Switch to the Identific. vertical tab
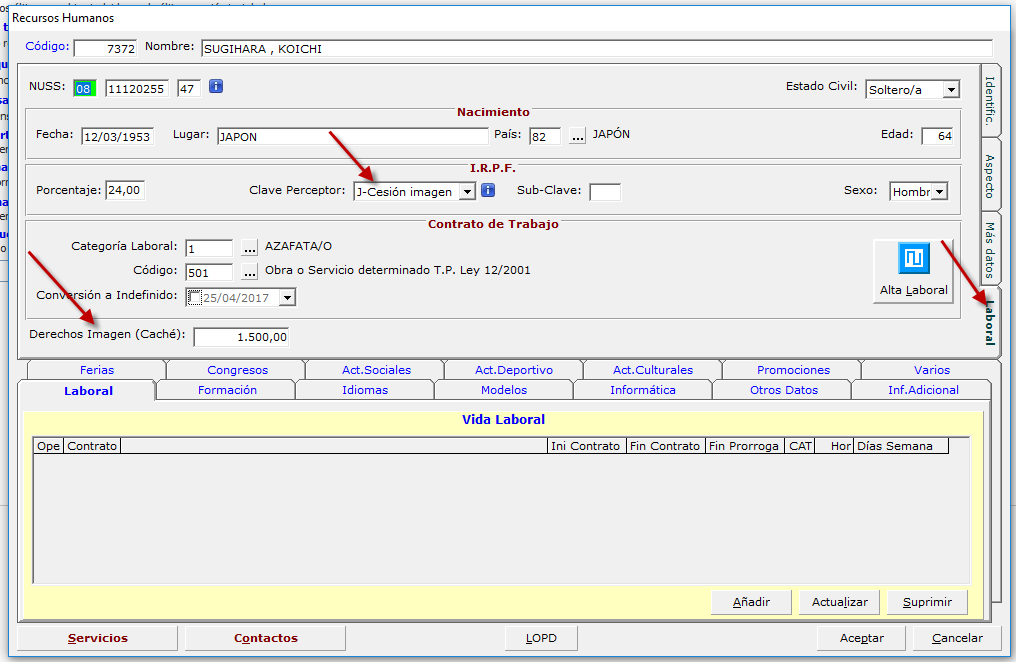Viewport: 1016px width, 662px height. 989,100
